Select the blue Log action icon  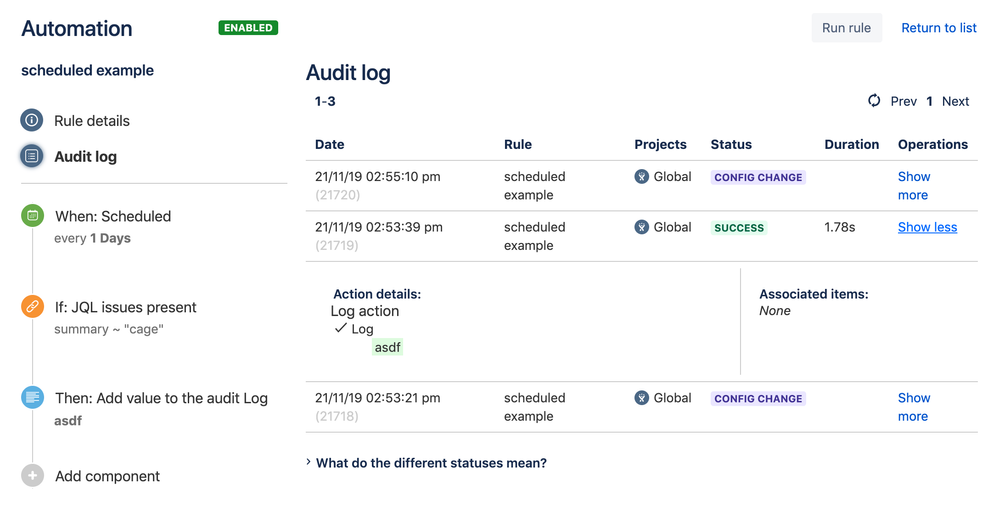tap(32, 398)
